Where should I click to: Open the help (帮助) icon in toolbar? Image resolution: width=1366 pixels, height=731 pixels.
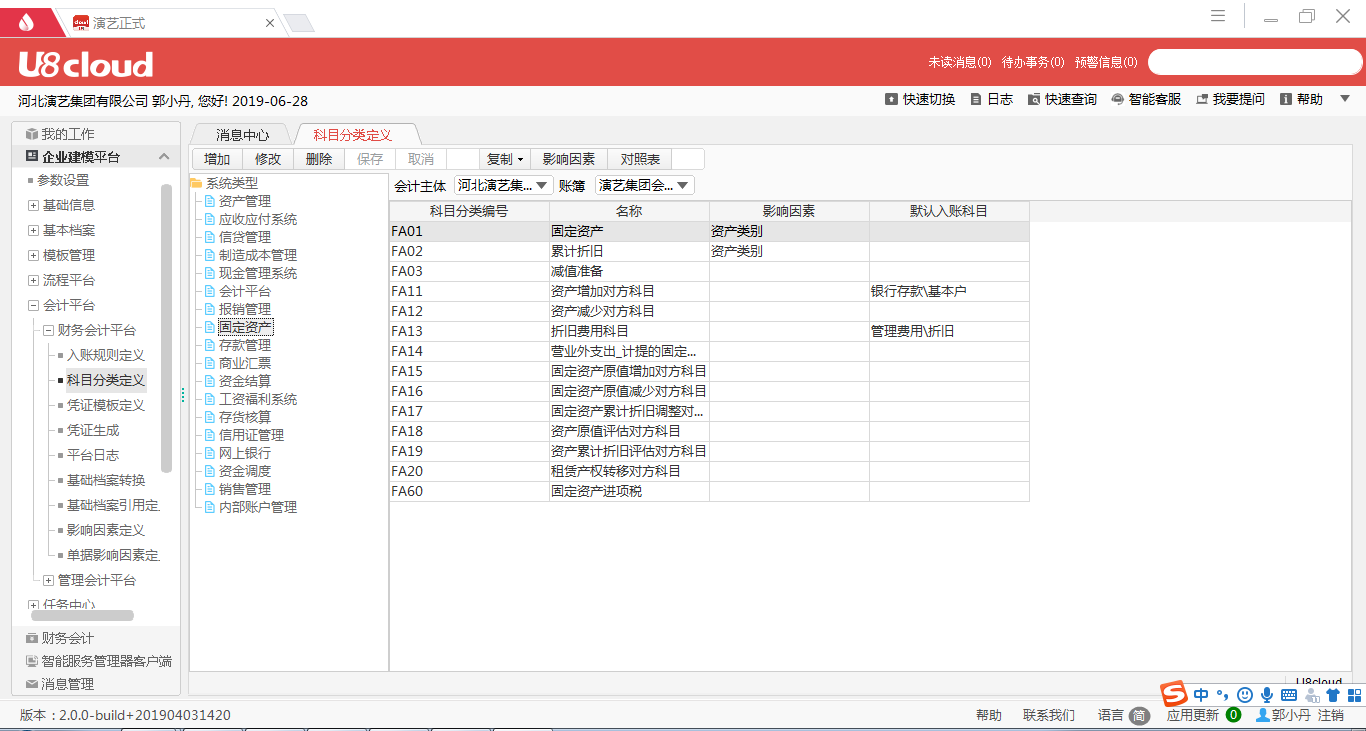click(x=1286, y=100)
